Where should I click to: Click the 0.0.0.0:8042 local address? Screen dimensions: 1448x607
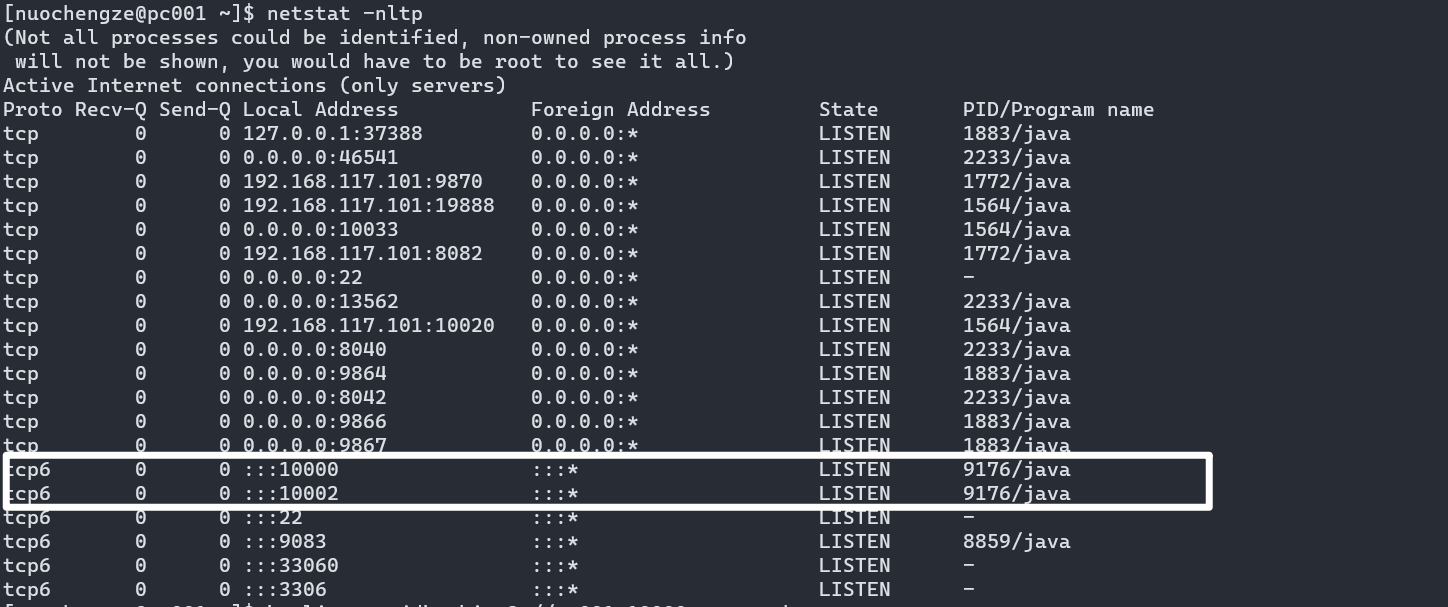(x=314, y=398)
